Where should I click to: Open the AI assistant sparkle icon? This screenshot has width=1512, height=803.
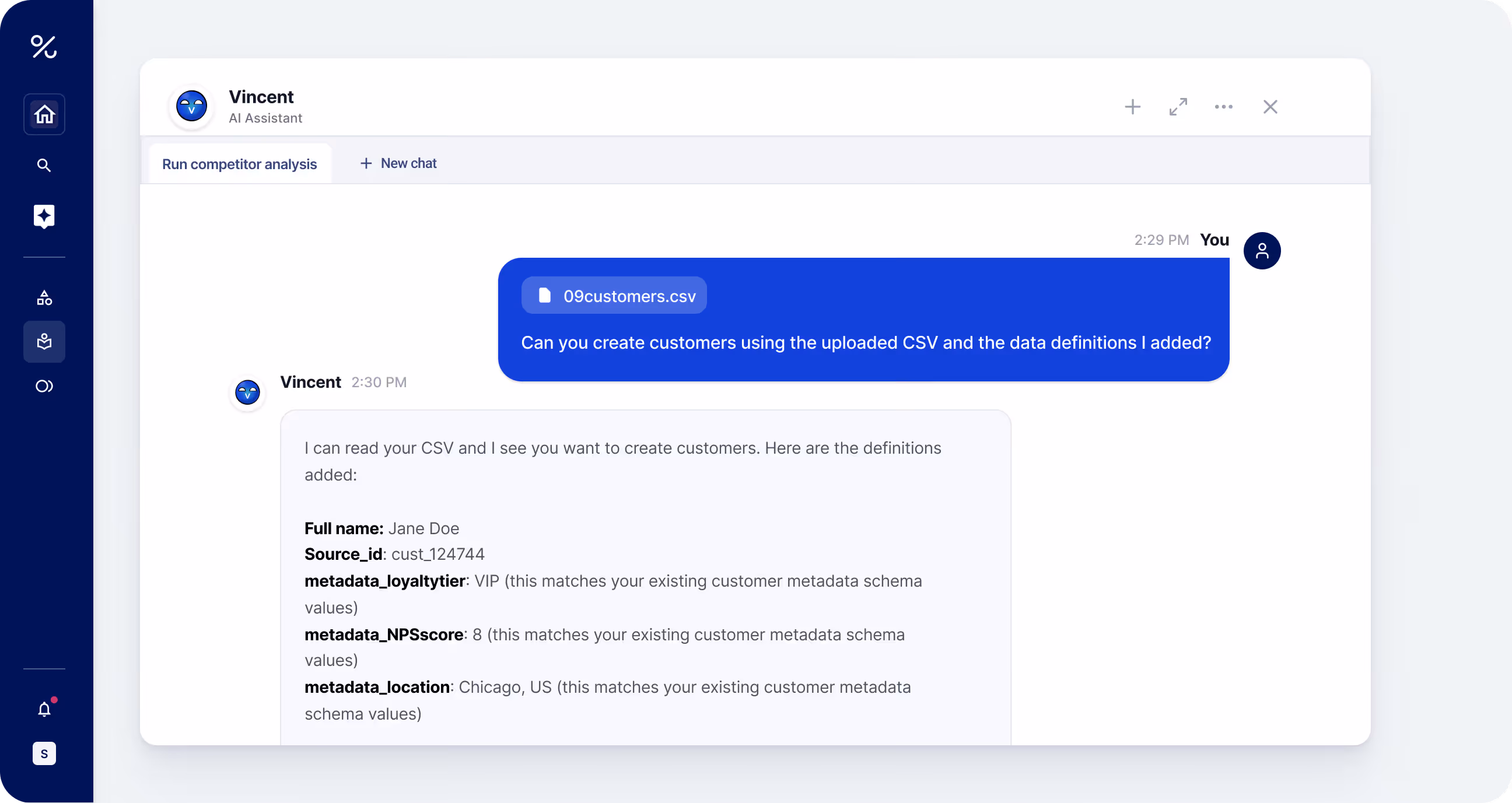coord(44,216)
